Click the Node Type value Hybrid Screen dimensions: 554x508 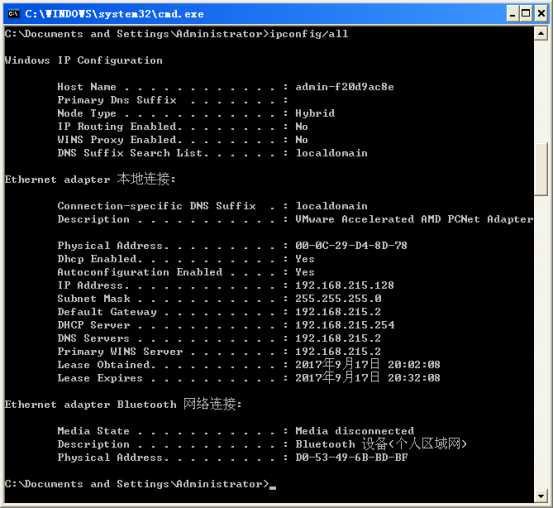click(315, 113)
